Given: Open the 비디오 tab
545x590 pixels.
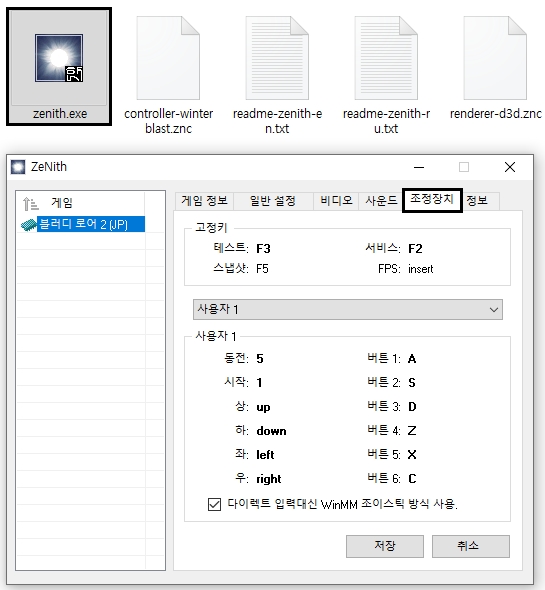Looking at the screenshot, I should (x=336, y=201).
